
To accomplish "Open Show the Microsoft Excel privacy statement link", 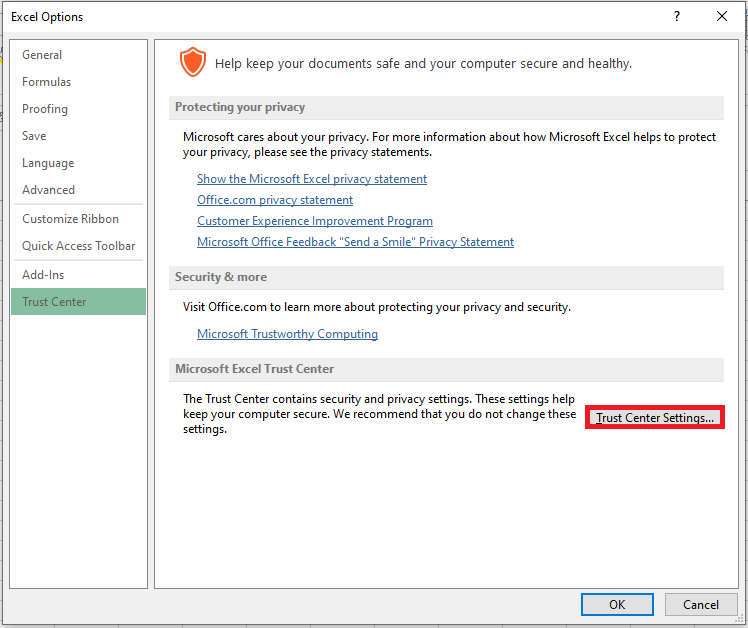I will click(x=312, y=179).
